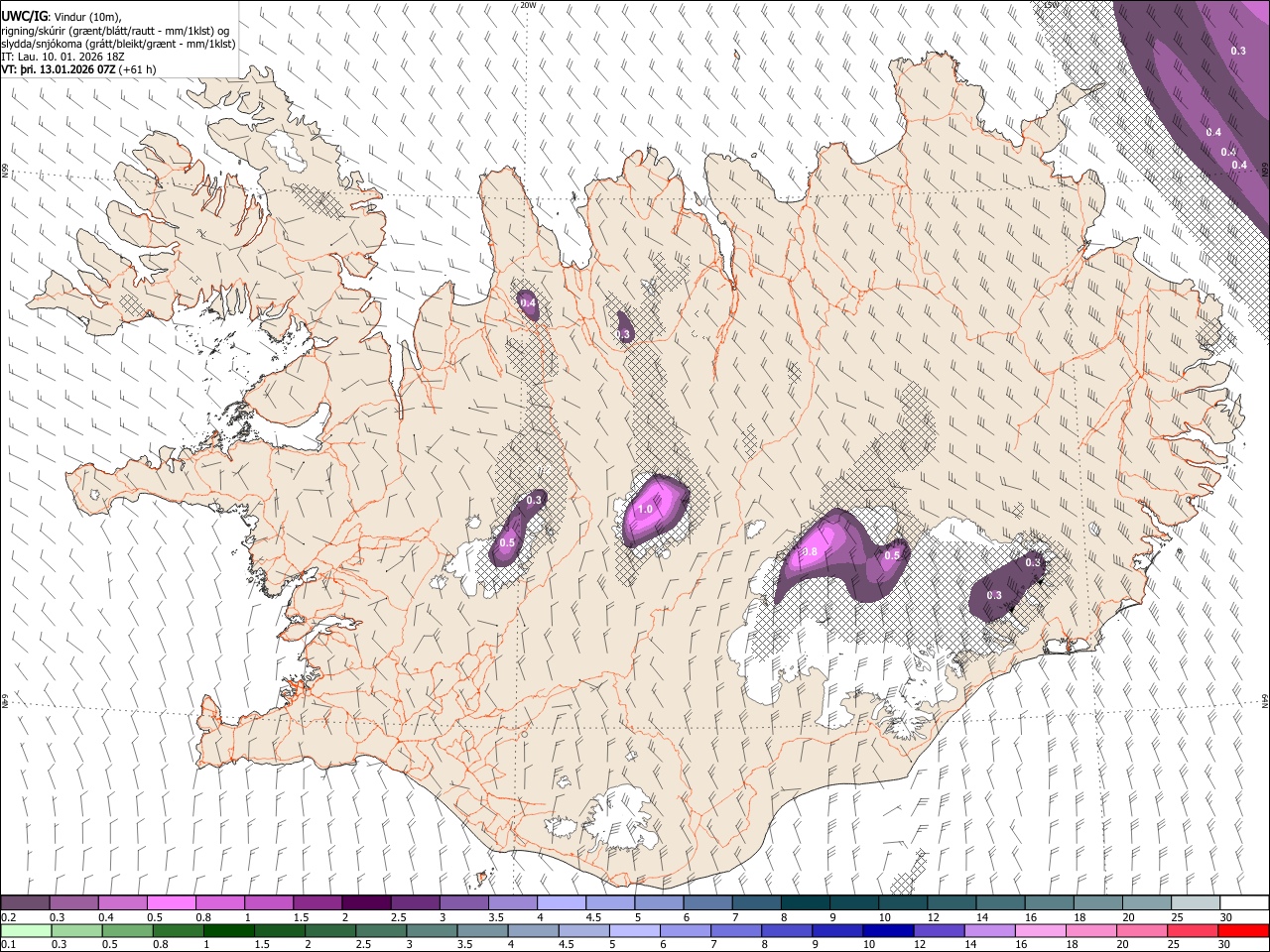Click the '0.2' value under the snow legend
The image size is (1270, 952).
(8, 917)
